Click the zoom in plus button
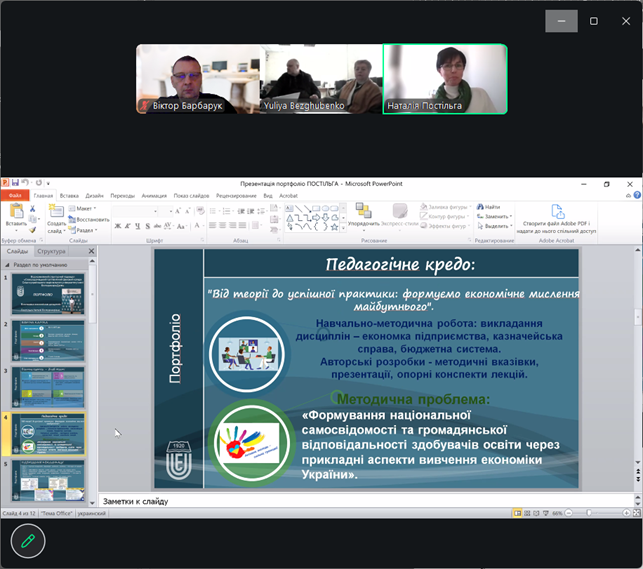This screenshot has height=569, width=643. click(x=627, y=513)
